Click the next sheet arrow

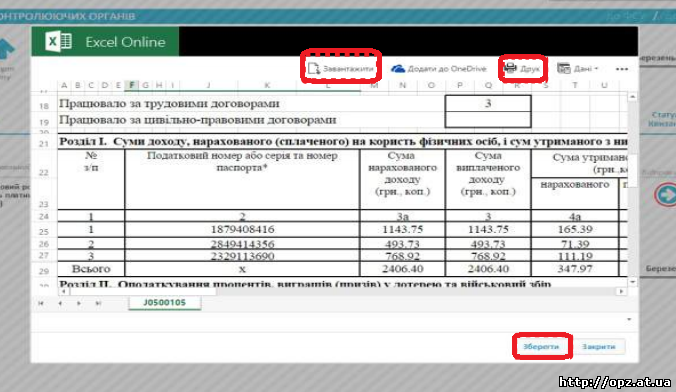pyautogui.click(x=79, y=303)
